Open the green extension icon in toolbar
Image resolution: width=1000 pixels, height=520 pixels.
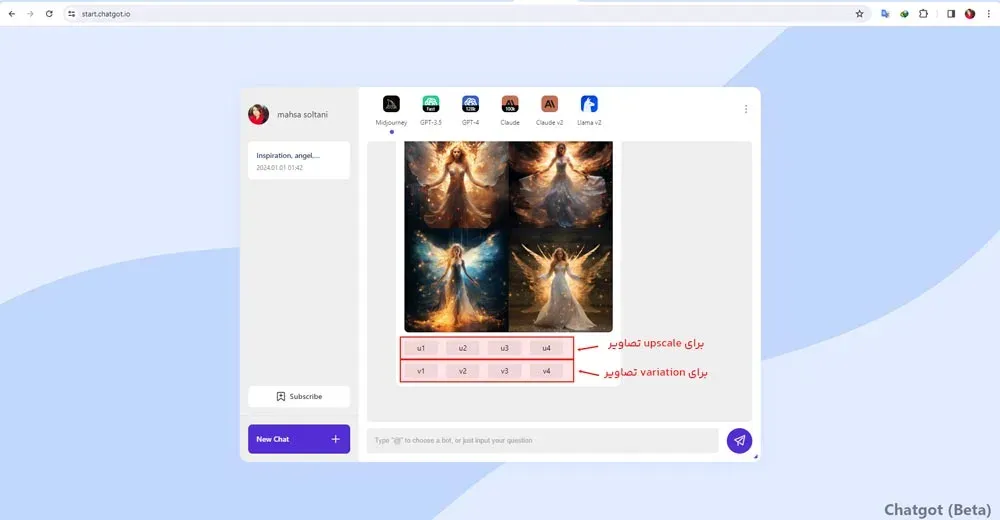click(904, 13)
